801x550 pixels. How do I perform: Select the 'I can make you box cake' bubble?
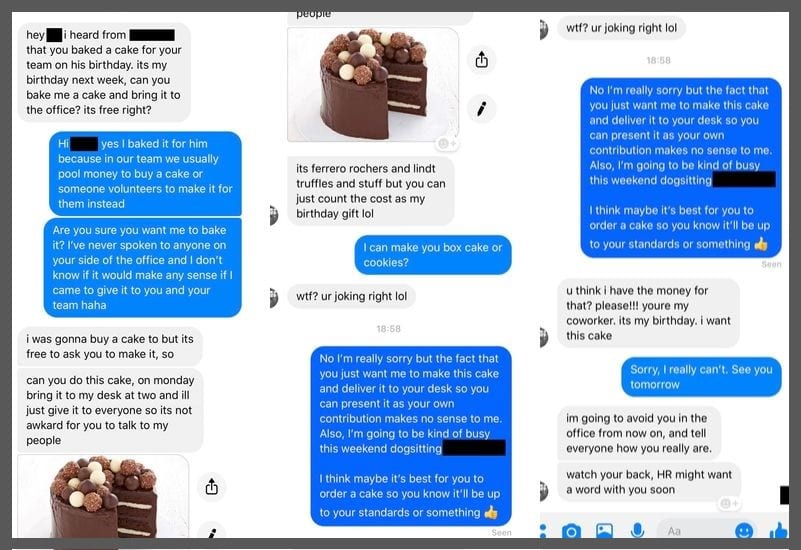point(433,255)
